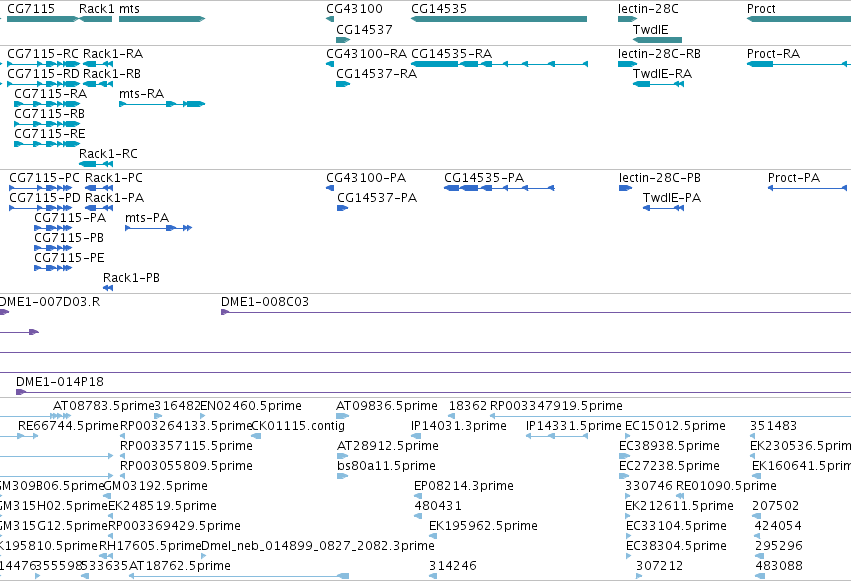Select the lectin-28C gene label
Image resolution: width=851 pixels, height=581 pixels.
coord(648,9)
